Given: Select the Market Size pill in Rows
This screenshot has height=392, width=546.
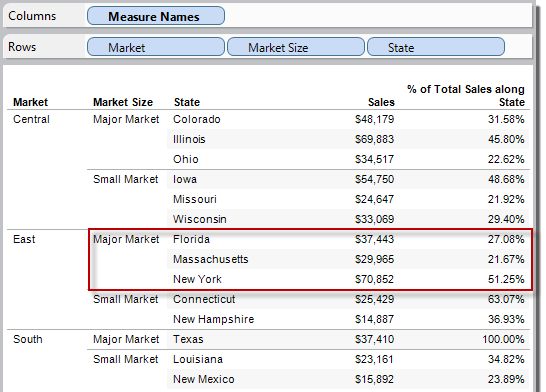Looking at the screenshot, I should click(296, 47).
